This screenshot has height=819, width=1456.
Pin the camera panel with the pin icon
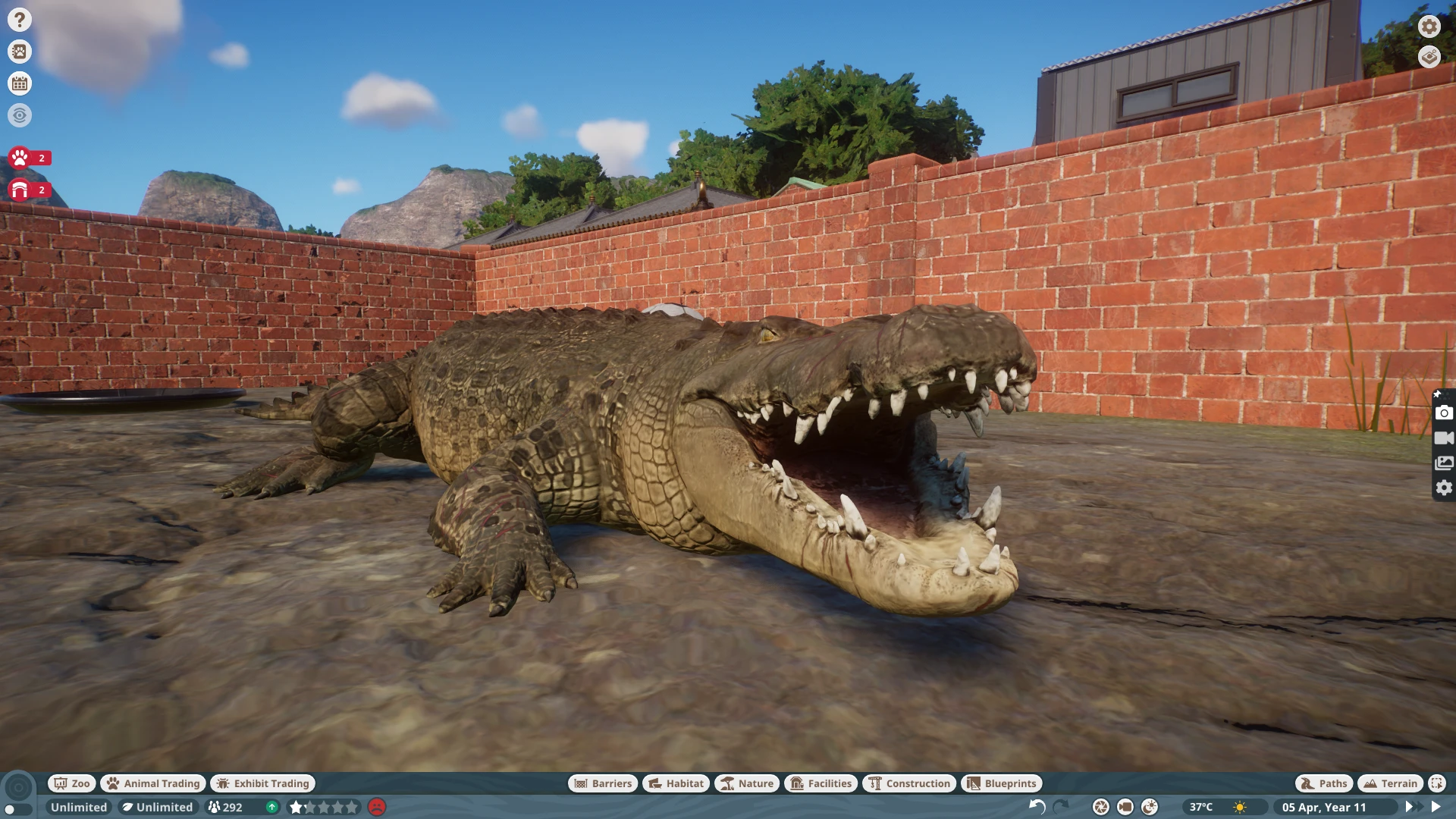(x=1437, y=394)
